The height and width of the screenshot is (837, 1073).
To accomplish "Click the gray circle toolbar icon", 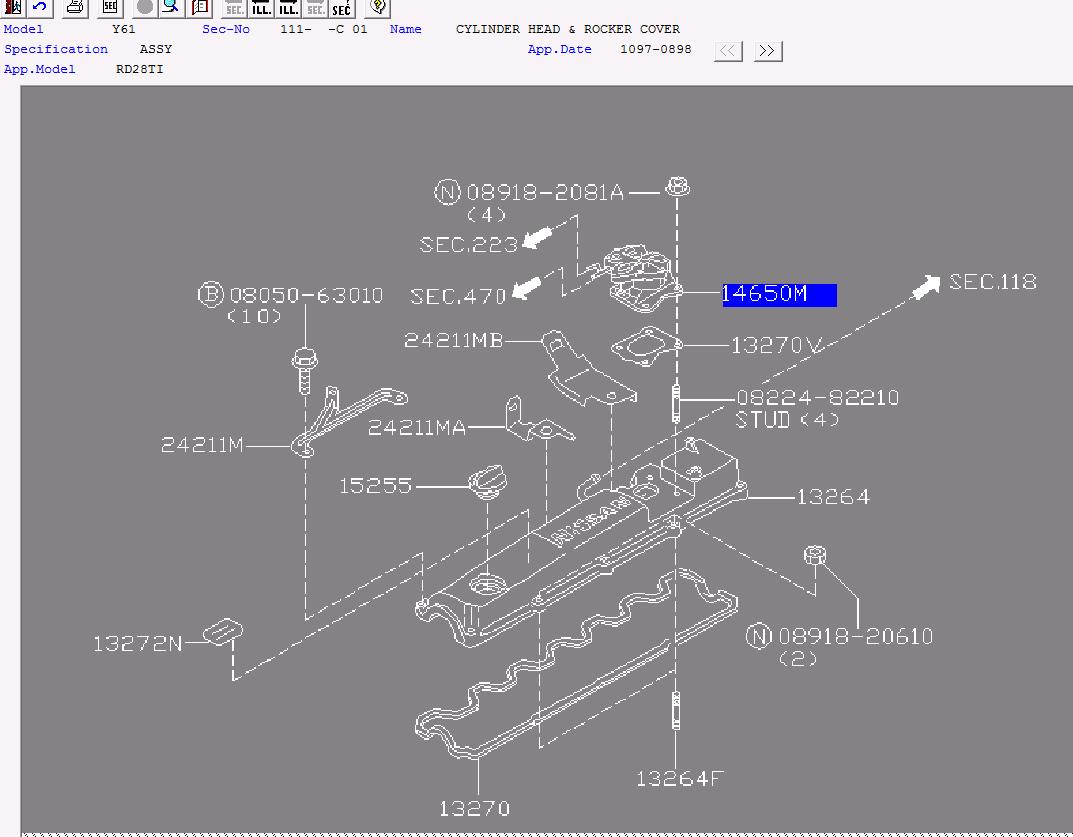I will click(144, 8).
